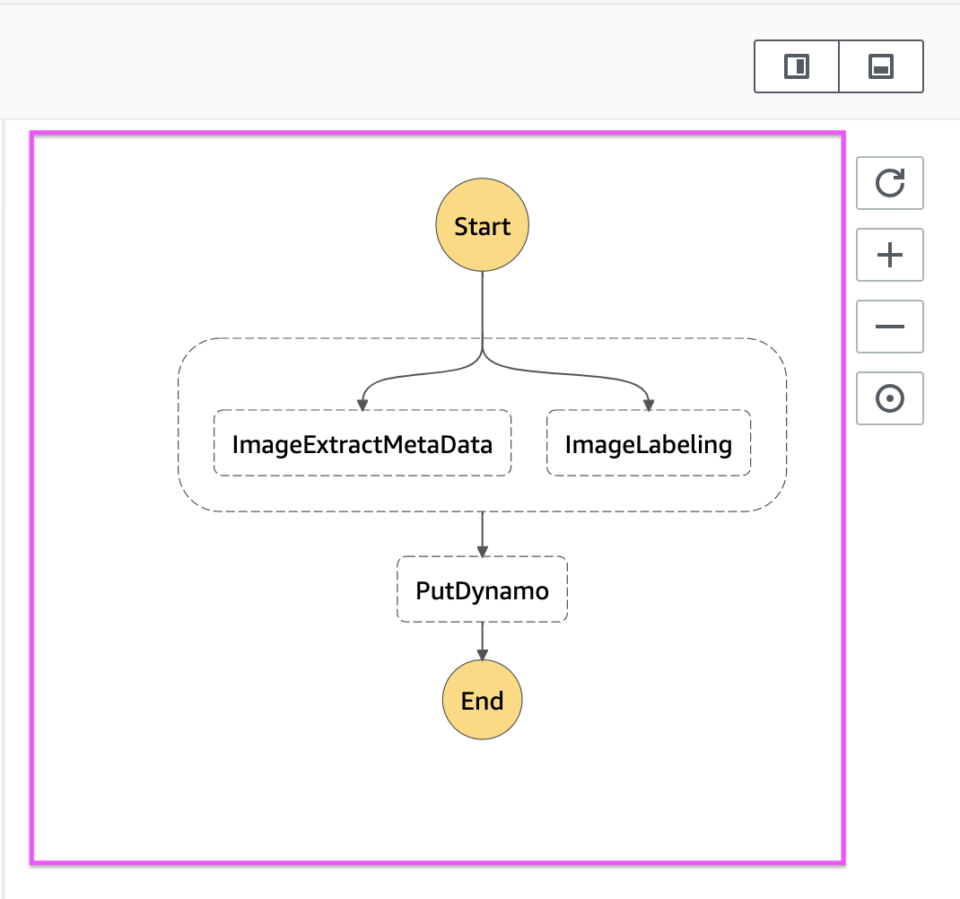Image resolution: width=960 pixels, height=899 pixels.
Task: Click the ImageLabeling branch box
Action: (x=648, y=443)
